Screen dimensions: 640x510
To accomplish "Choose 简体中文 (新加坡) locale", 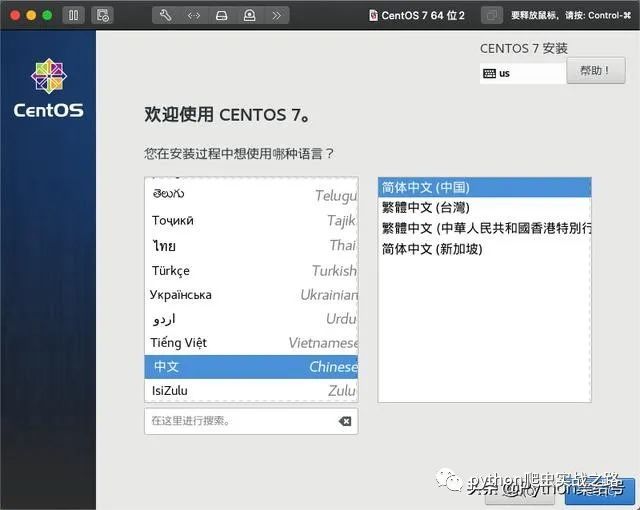I will tap(484, 249).
